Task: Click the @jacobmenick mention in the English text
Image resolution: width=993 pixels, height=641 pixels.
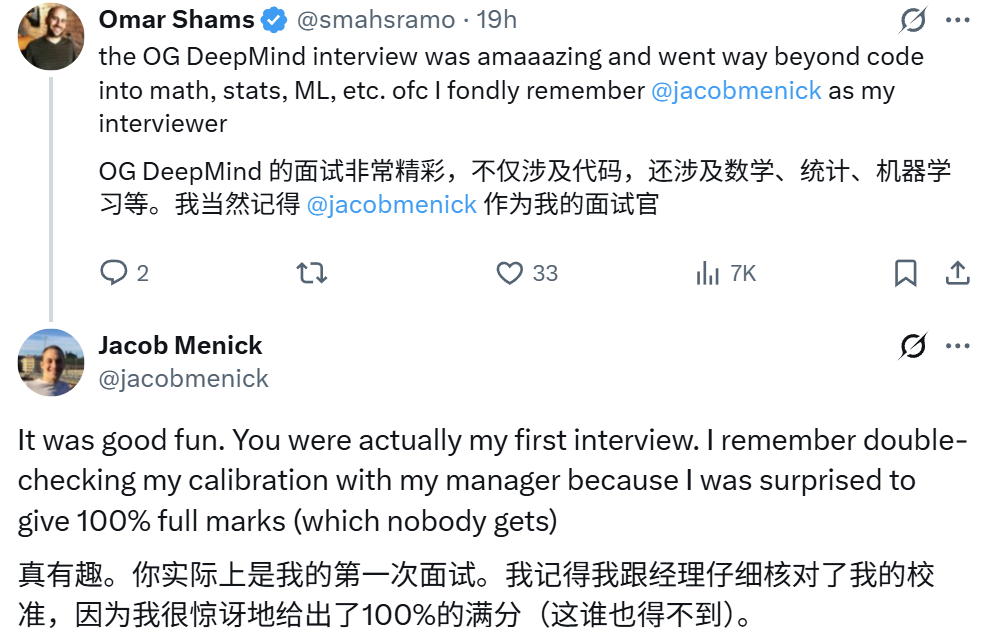Action: click(x=736, y=90)
